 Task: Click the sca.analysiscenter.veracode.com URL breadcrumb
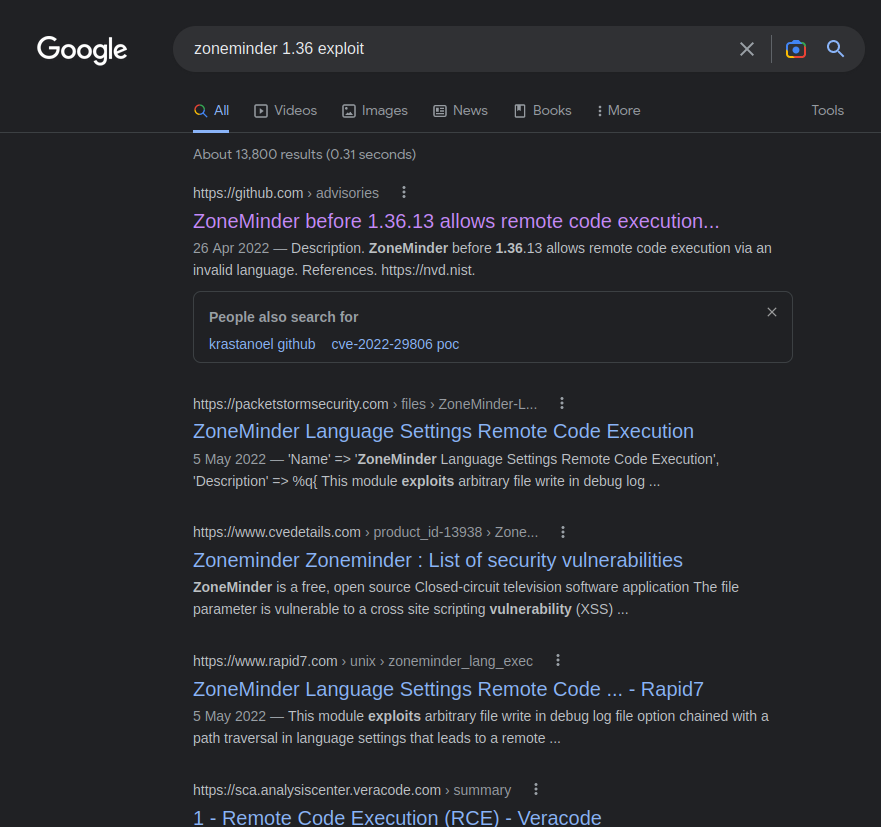(x=352, y=790)
